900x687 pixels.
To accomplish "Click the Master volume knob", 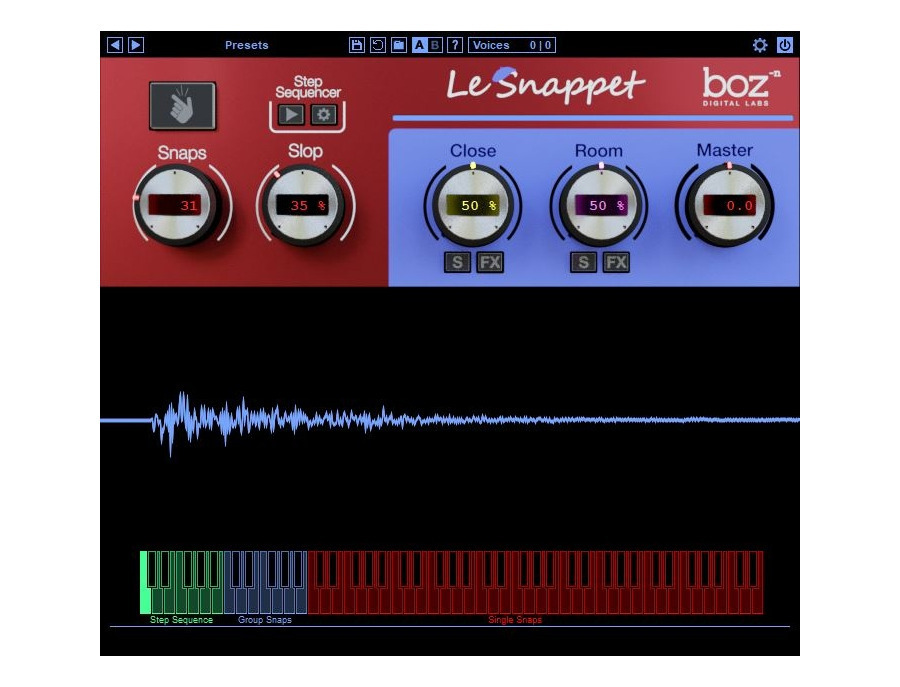I will (x=726, y=205).
